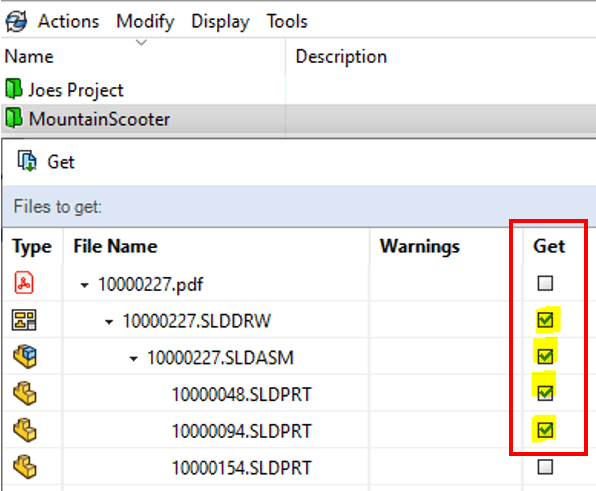The height and width of the screenshot is (491, 596).
Task: Open the Actions menu
Action: coord(68,21)
